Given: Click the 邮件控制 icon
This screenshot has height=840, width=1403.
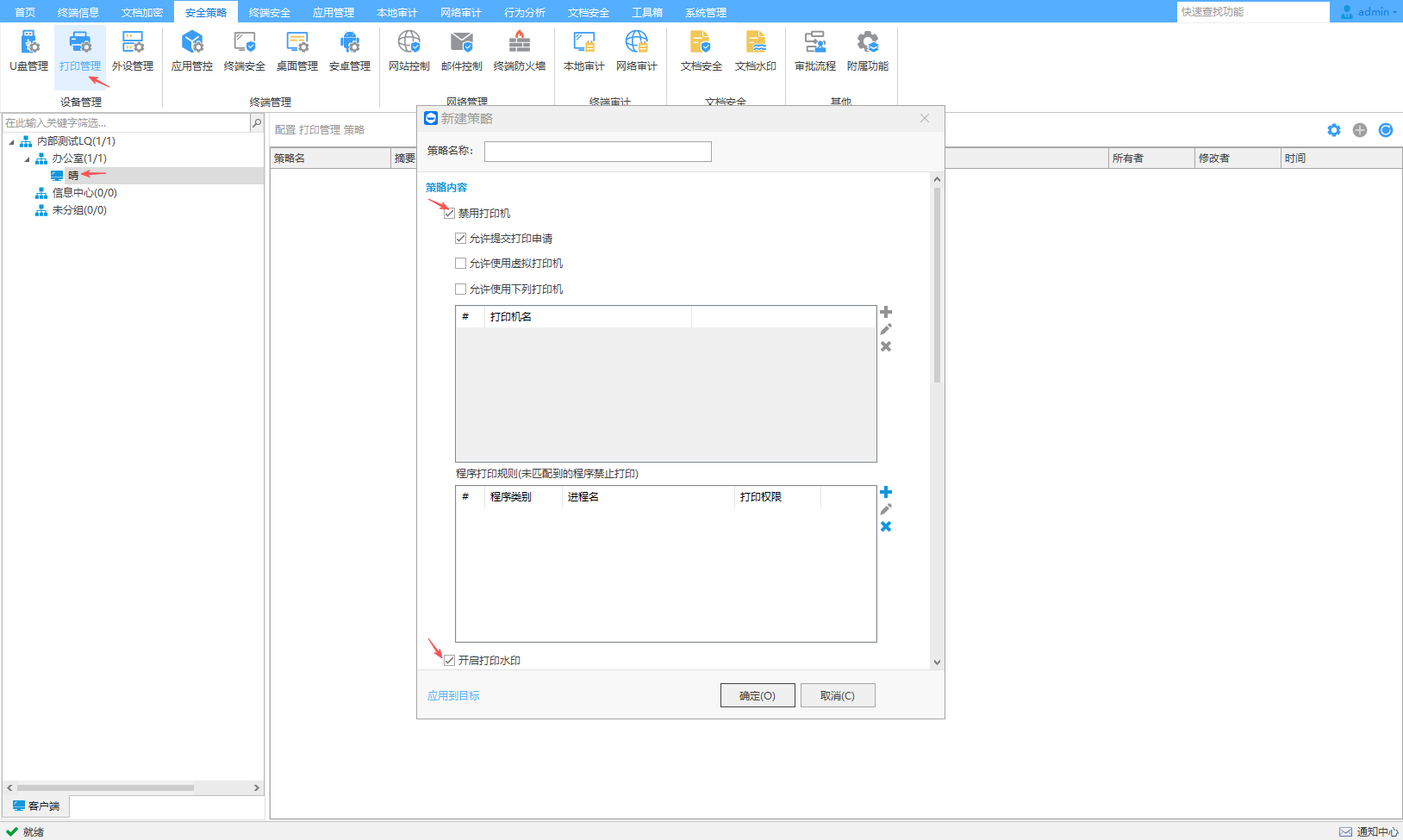Looking at the screenshot, I should point(461,51).
